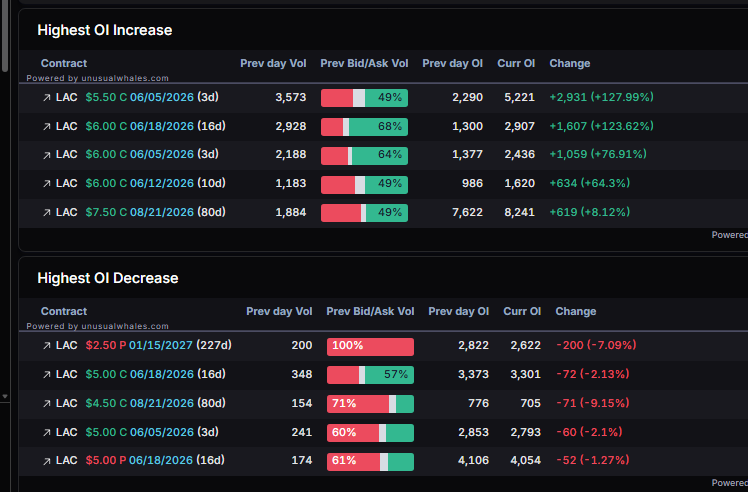Sort OI Decrease table by Prev day Vol
The image size is (748, 492).
click(x=279, y=312)
